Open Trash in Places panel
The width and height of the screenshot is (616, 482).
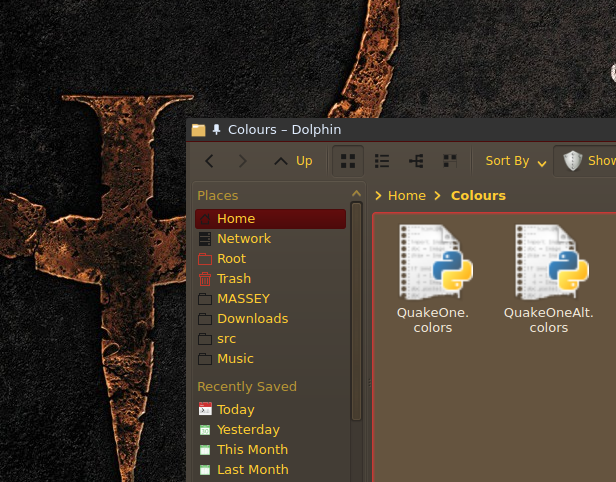point(270,279)
